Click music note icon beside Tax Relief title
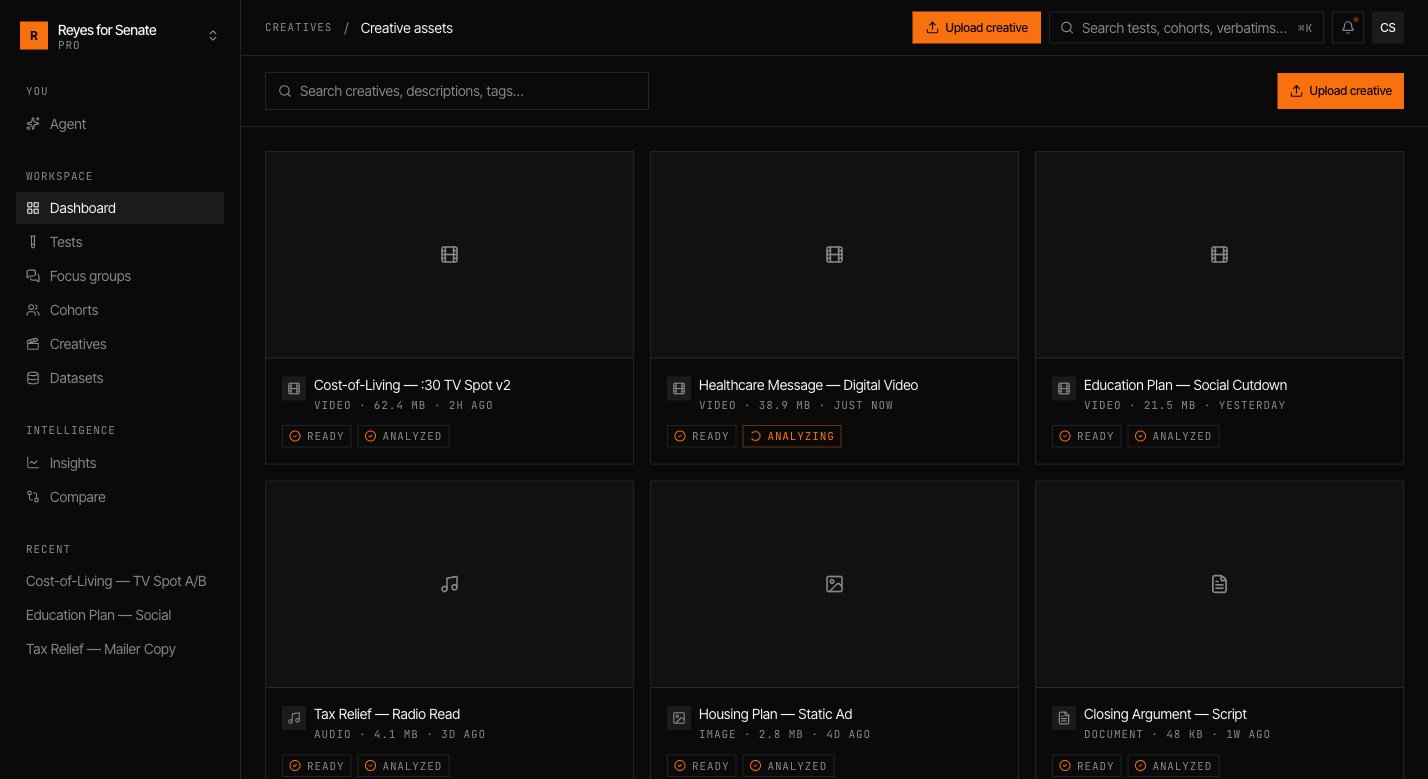The height and width of the screenshot is (779, 1428). pos(294,718)
